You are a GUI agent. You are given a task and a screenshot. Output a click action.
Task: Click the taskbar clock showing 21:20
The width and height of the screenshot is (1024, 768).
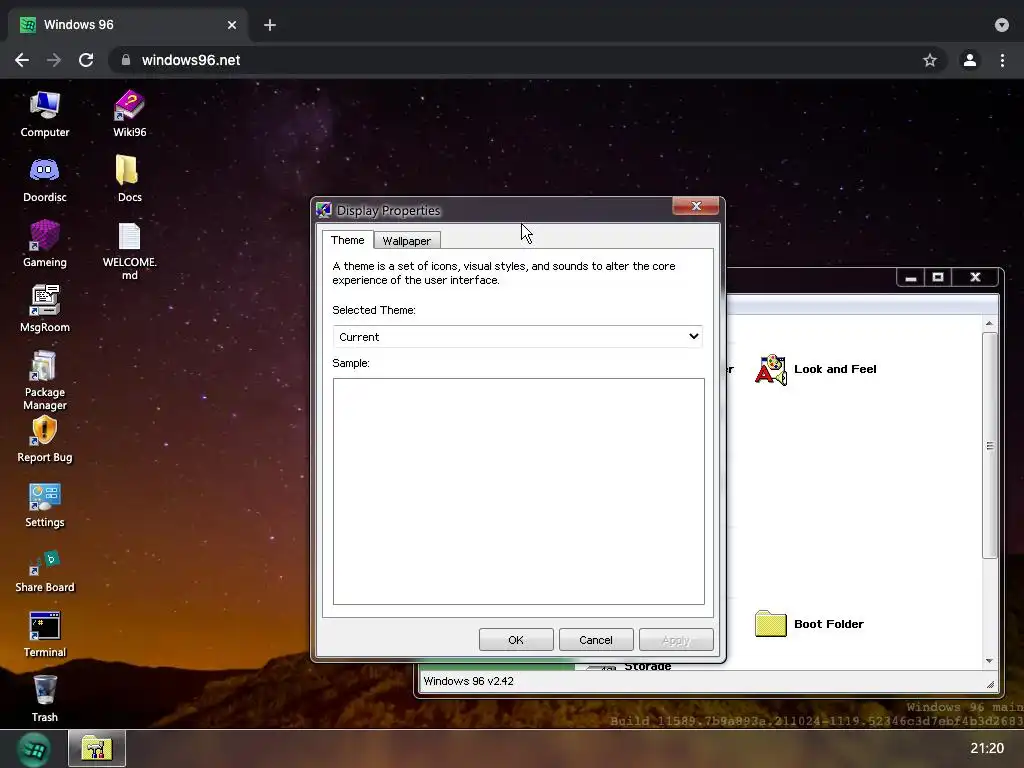[x=987, y=748]
